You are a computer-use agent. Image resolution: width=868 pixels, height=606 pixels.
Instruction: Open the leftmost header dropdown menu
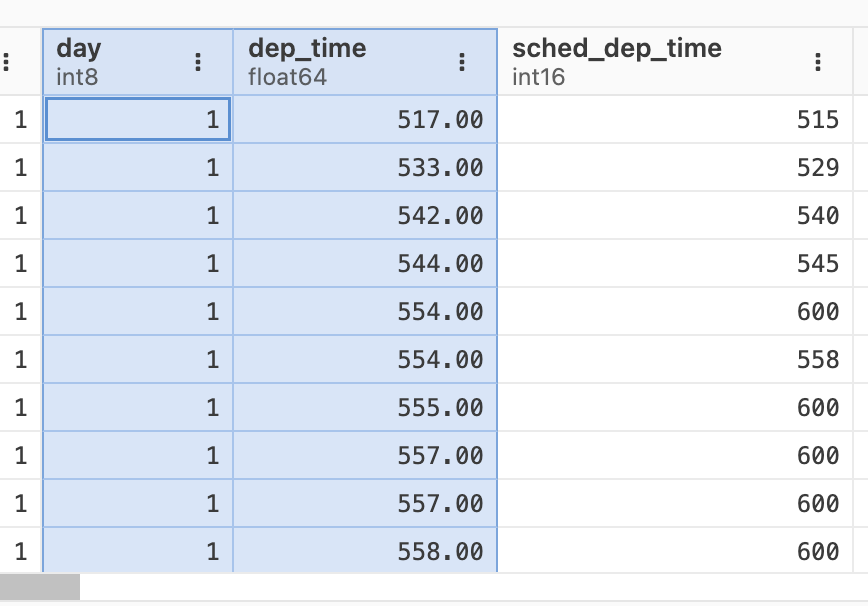coord(8,60)
